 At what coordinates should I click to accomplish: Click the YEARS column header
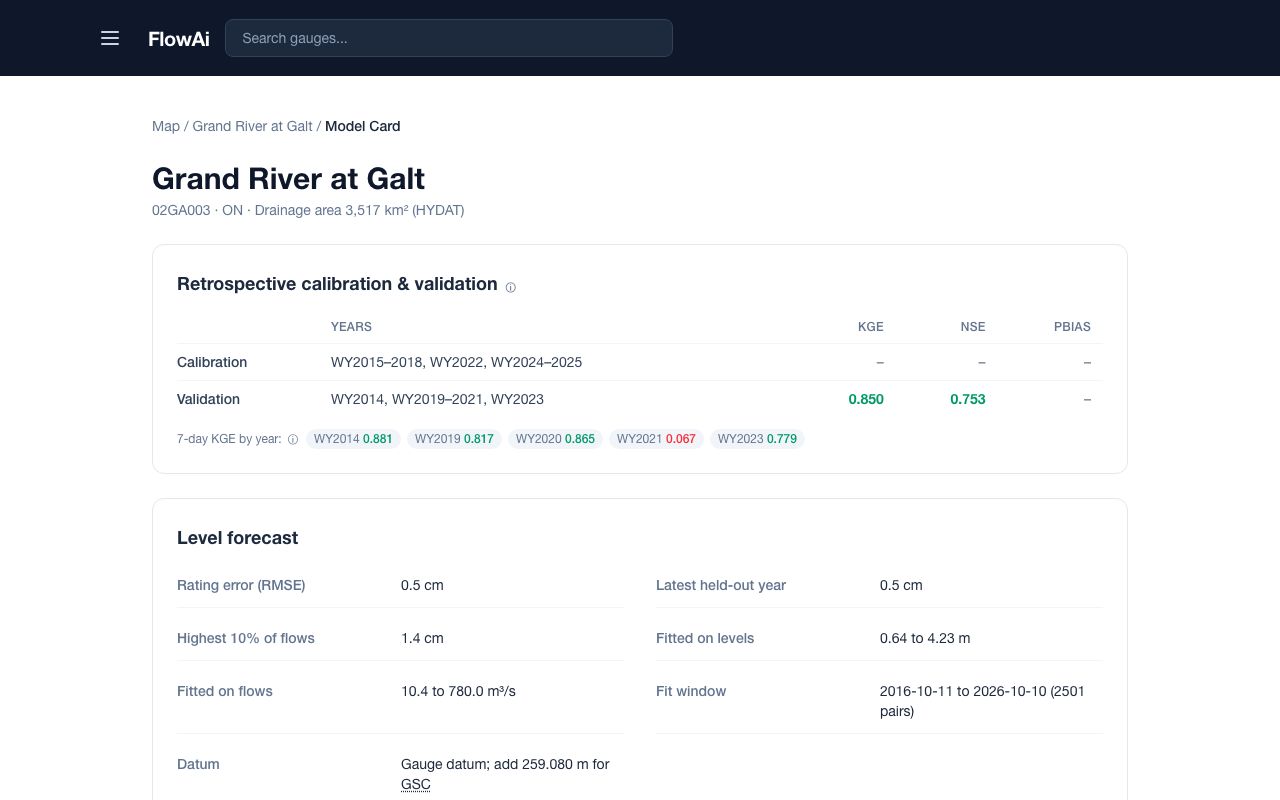(x=351, y=327)
